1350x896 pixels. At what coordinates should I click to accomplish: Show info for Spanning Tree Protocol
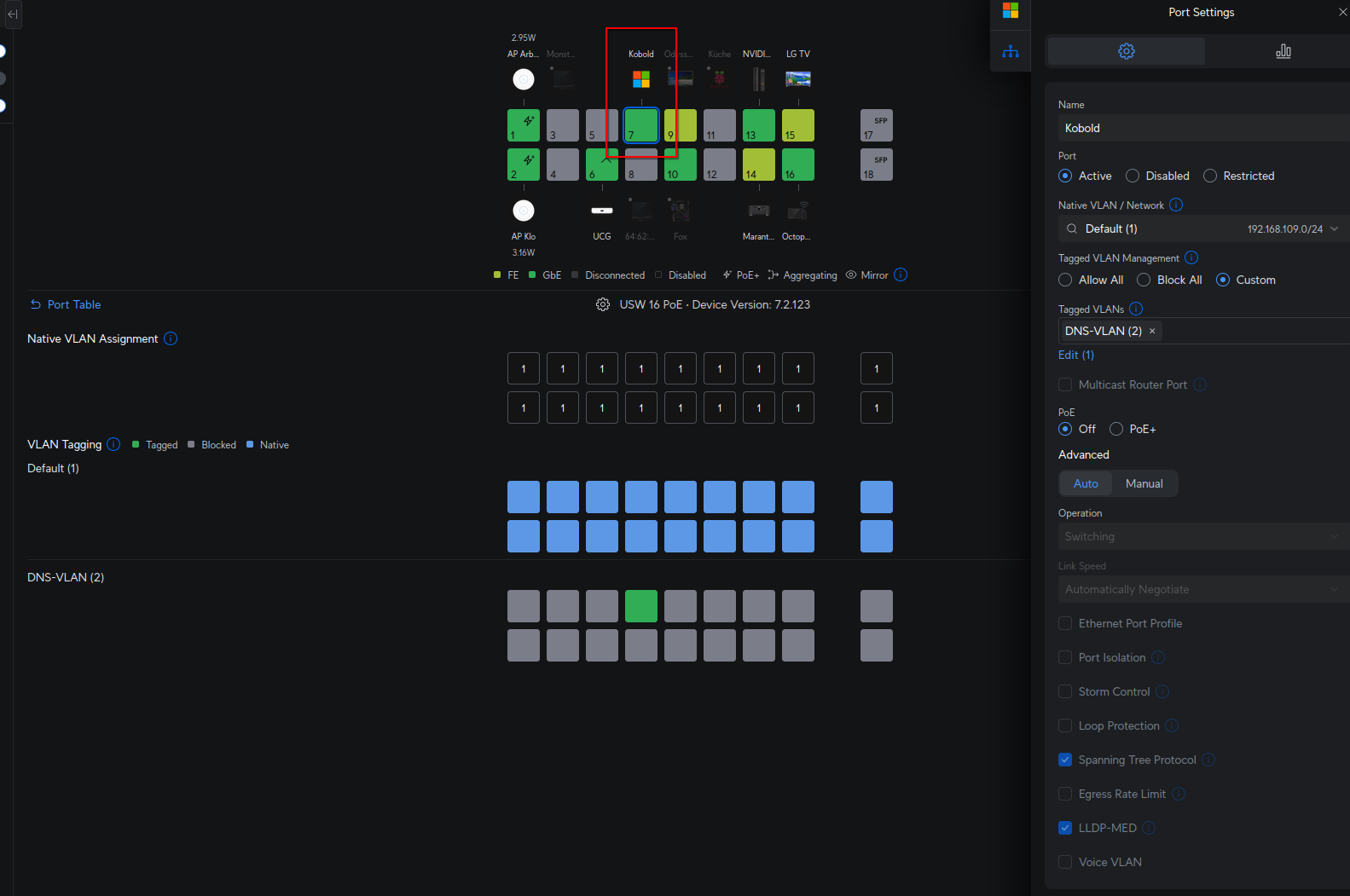1208,760
